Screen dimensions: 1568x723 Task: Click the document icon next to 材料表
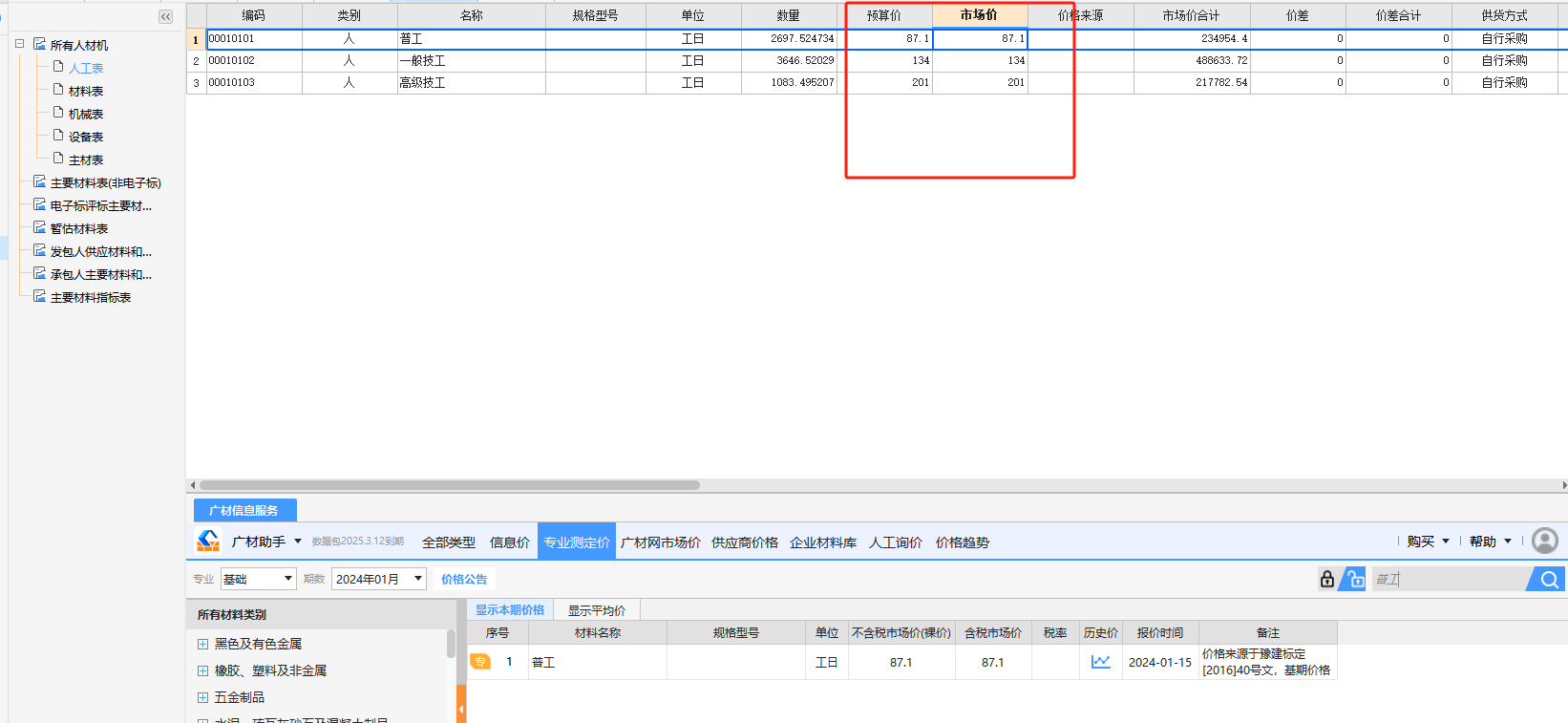coord(58,90)
